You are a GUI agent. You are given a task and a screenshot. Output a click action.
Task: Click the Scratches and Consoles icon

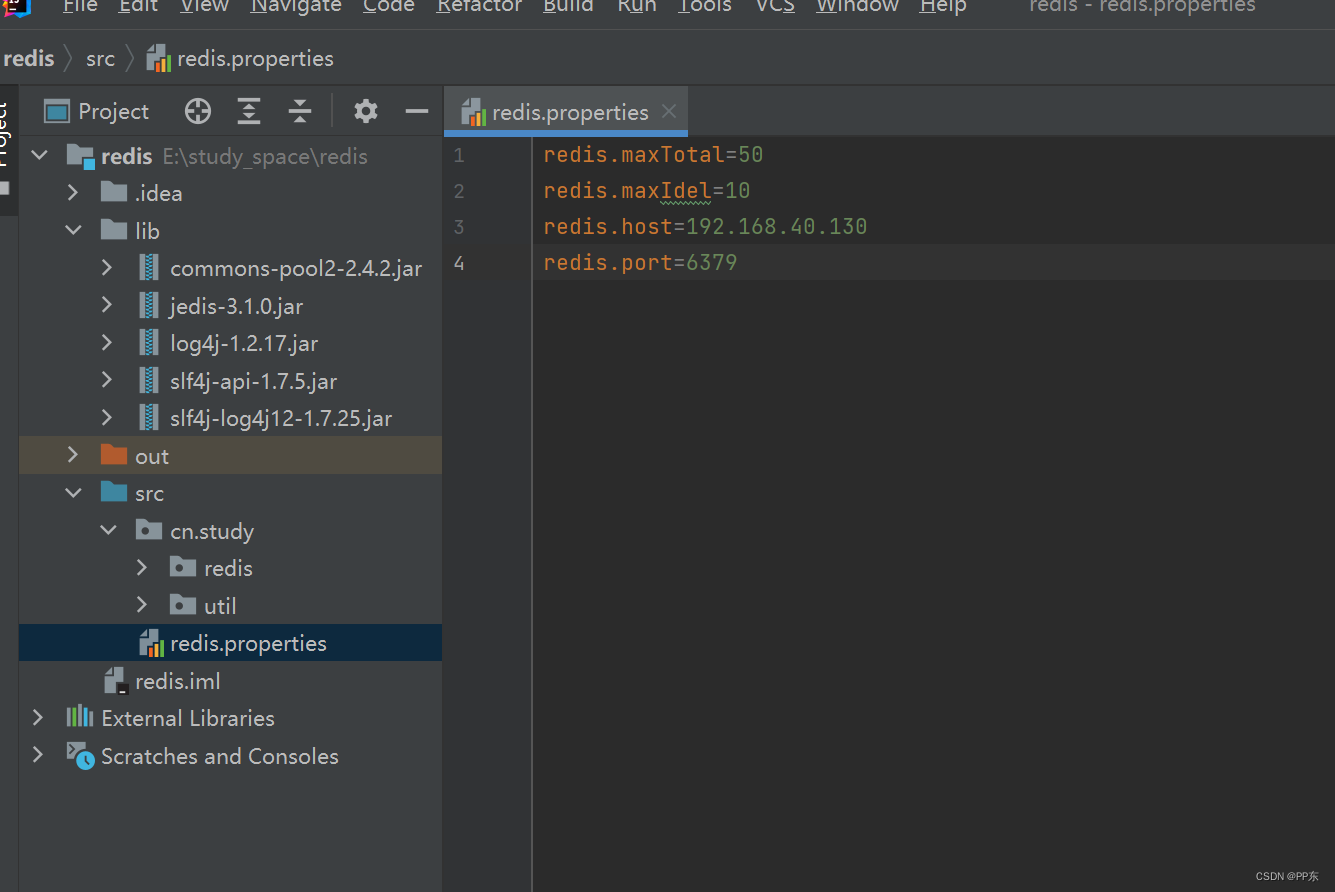click(80, 755)
